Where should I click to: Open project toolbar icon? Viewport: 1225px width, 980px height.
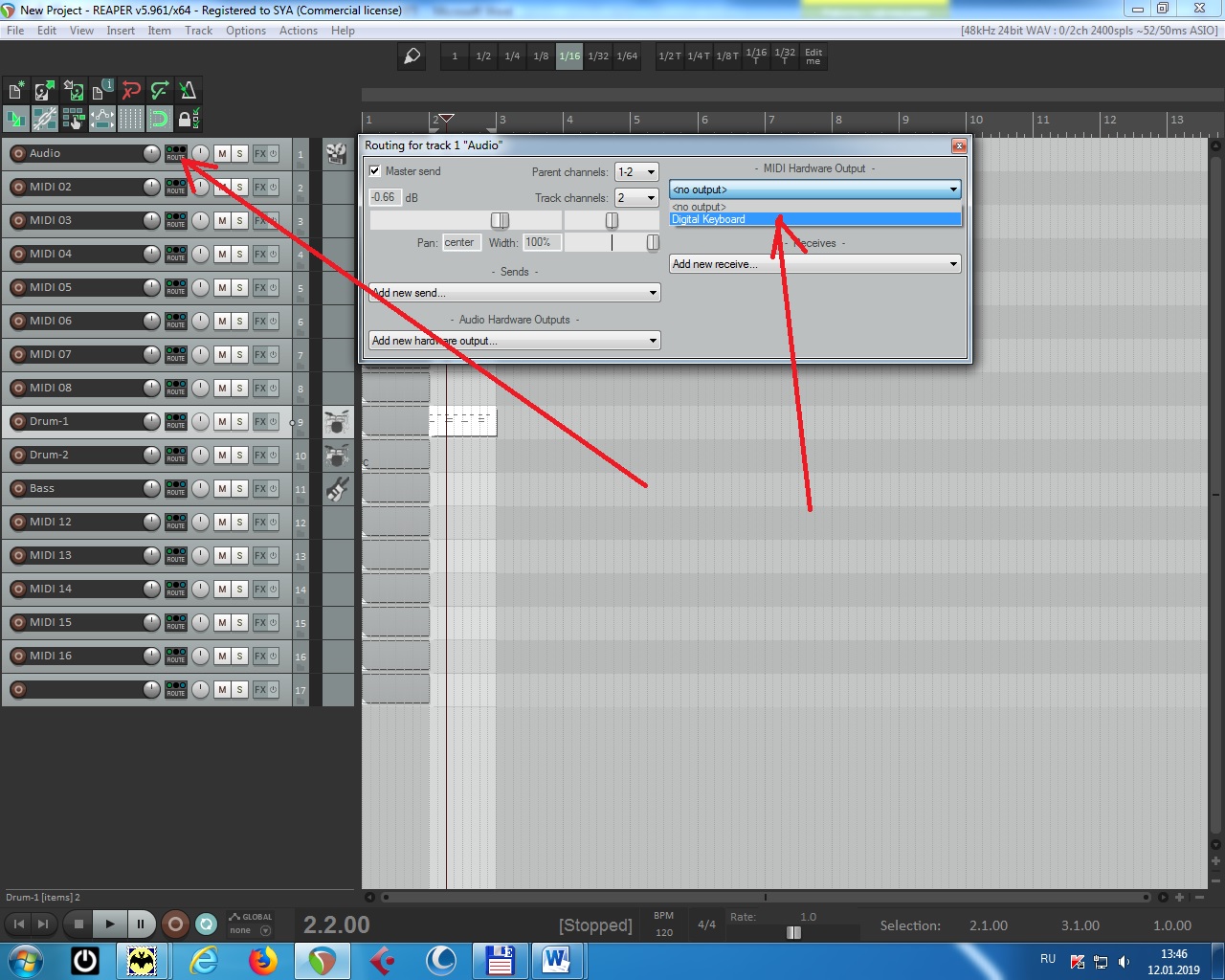(45, 91)
